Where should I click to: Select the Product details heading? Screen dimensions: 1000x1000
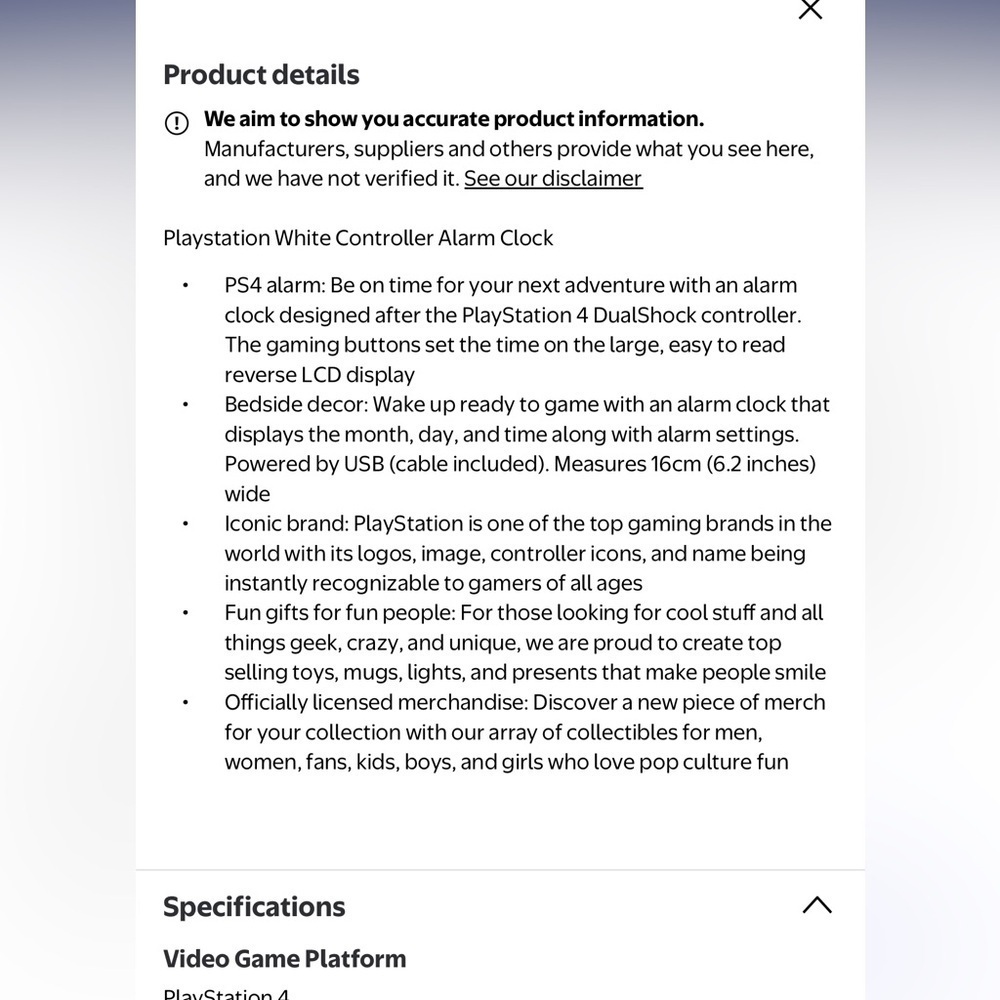[261, 75]
